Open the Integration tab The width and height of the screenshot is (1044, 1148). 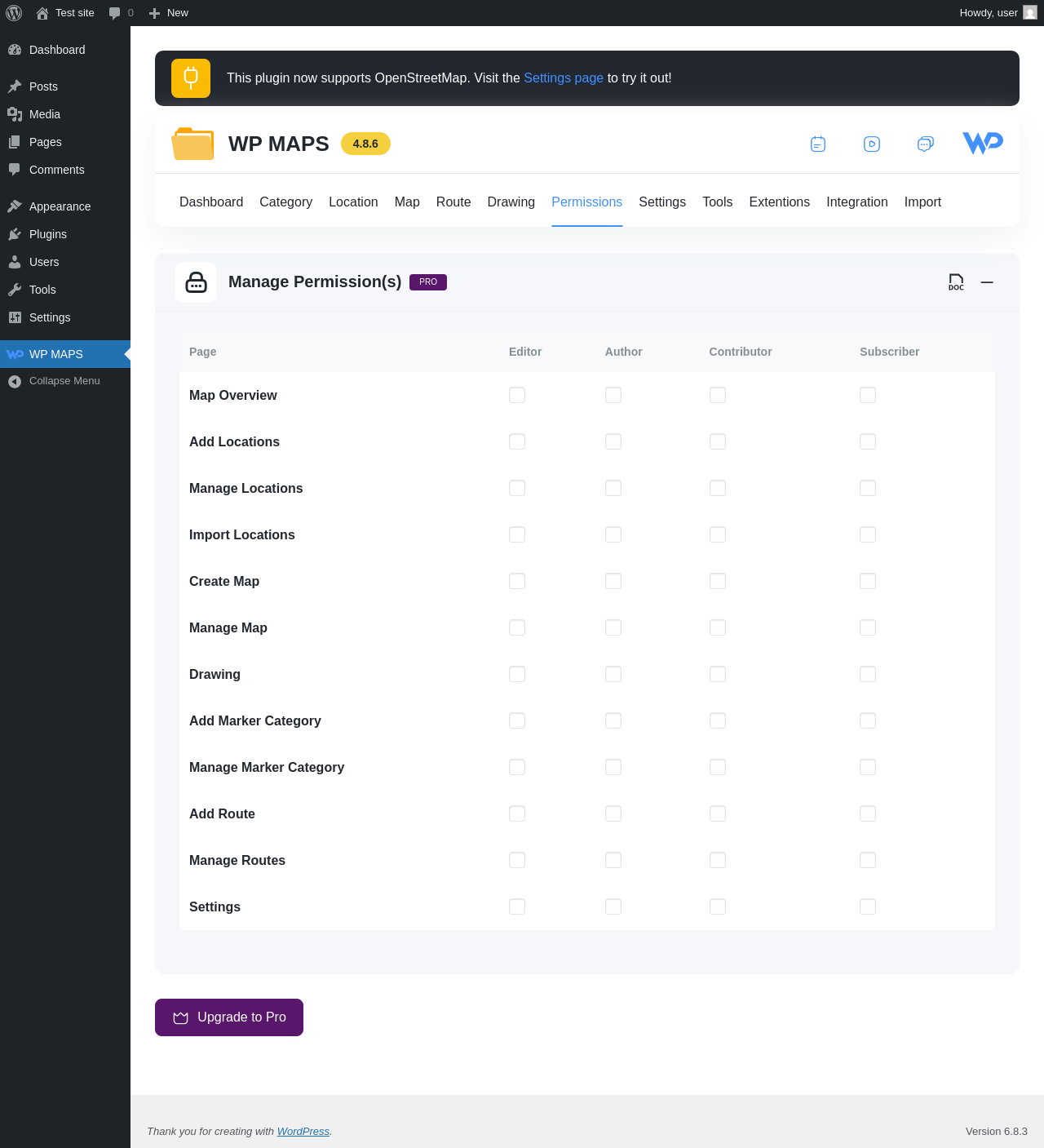[x=856, y=202]
